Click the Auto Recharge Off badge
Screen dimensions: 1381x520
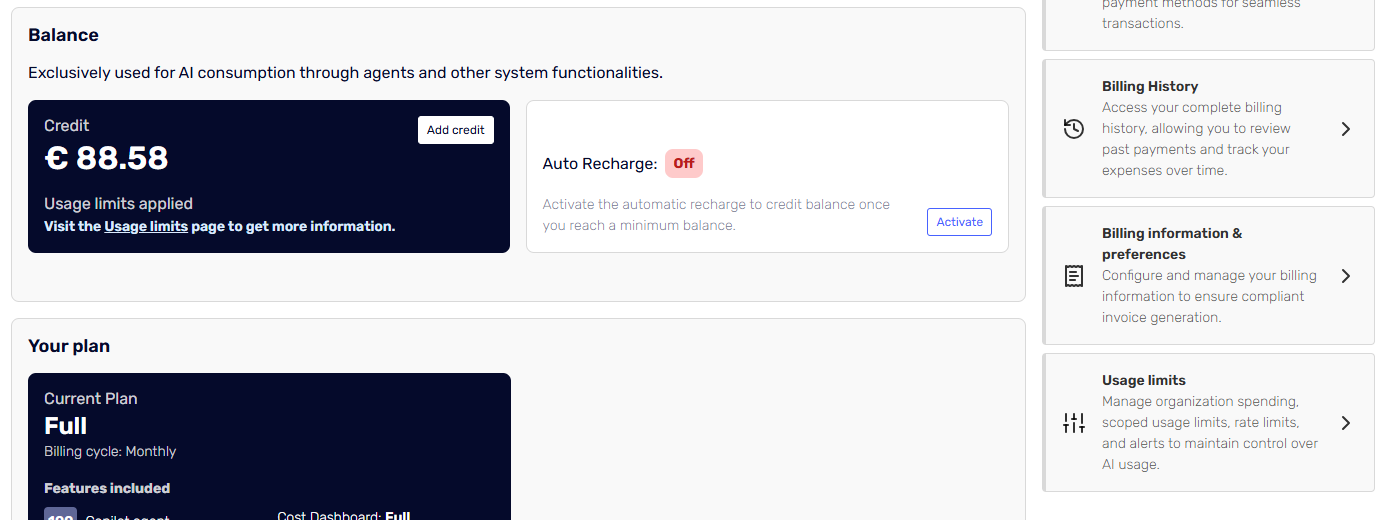coord(684,163)
